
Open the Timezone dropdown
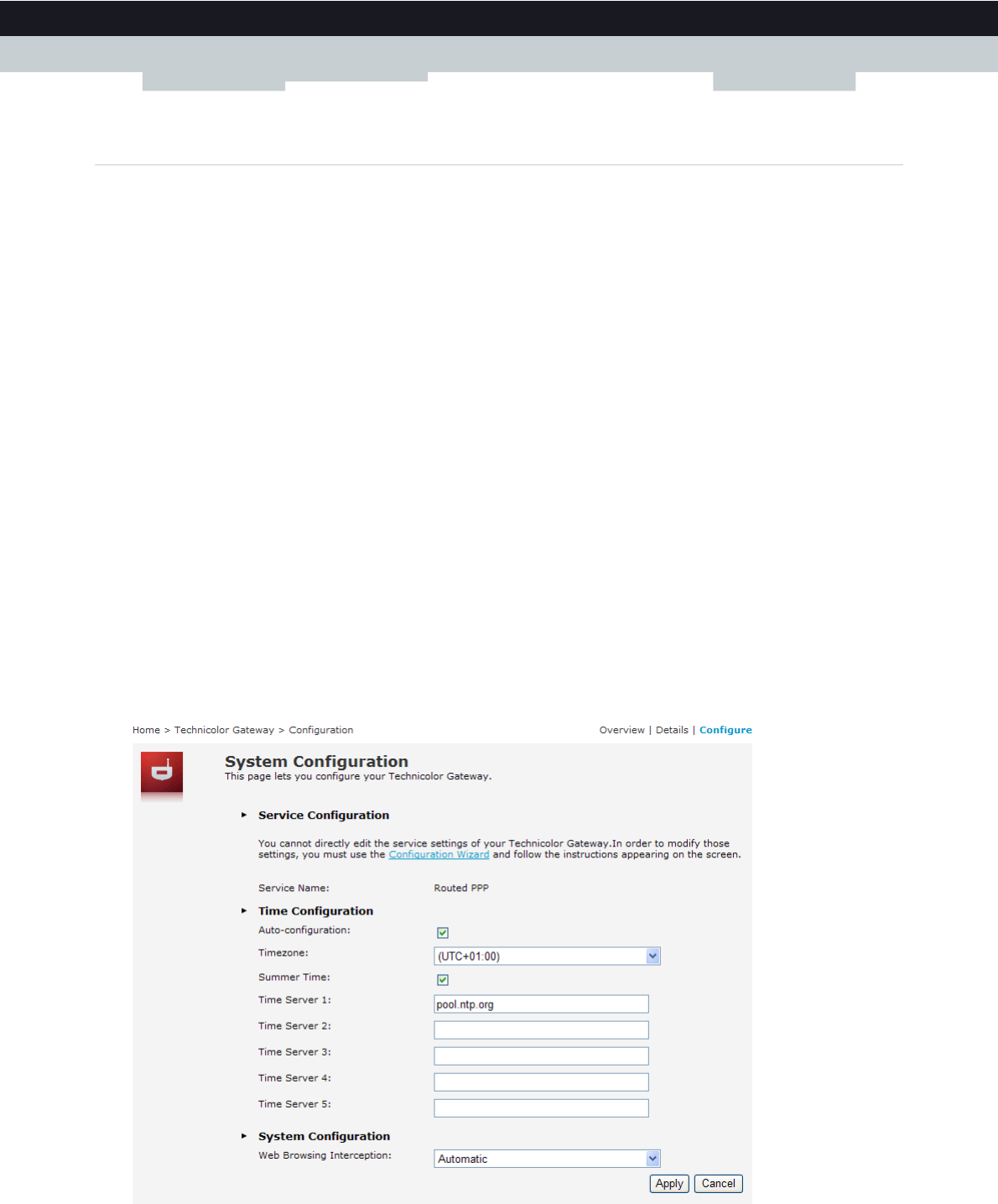pos(547,956)
